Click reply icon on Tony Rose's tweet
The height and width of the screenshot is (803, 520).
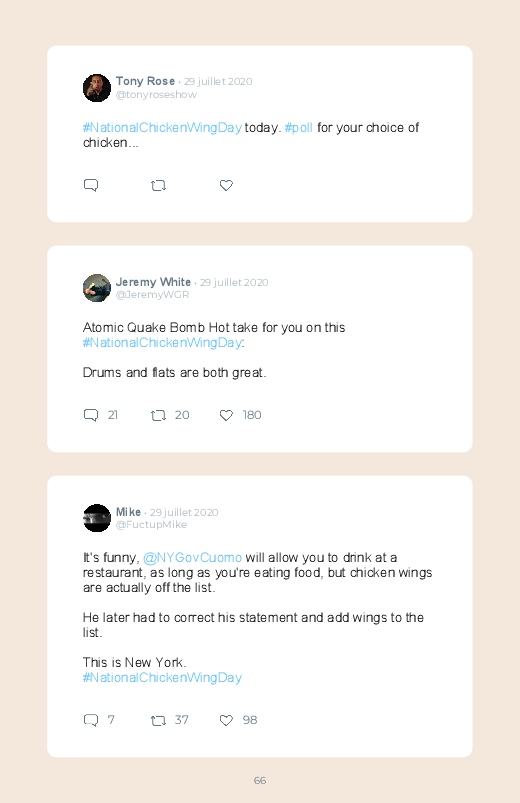(91, 185)
